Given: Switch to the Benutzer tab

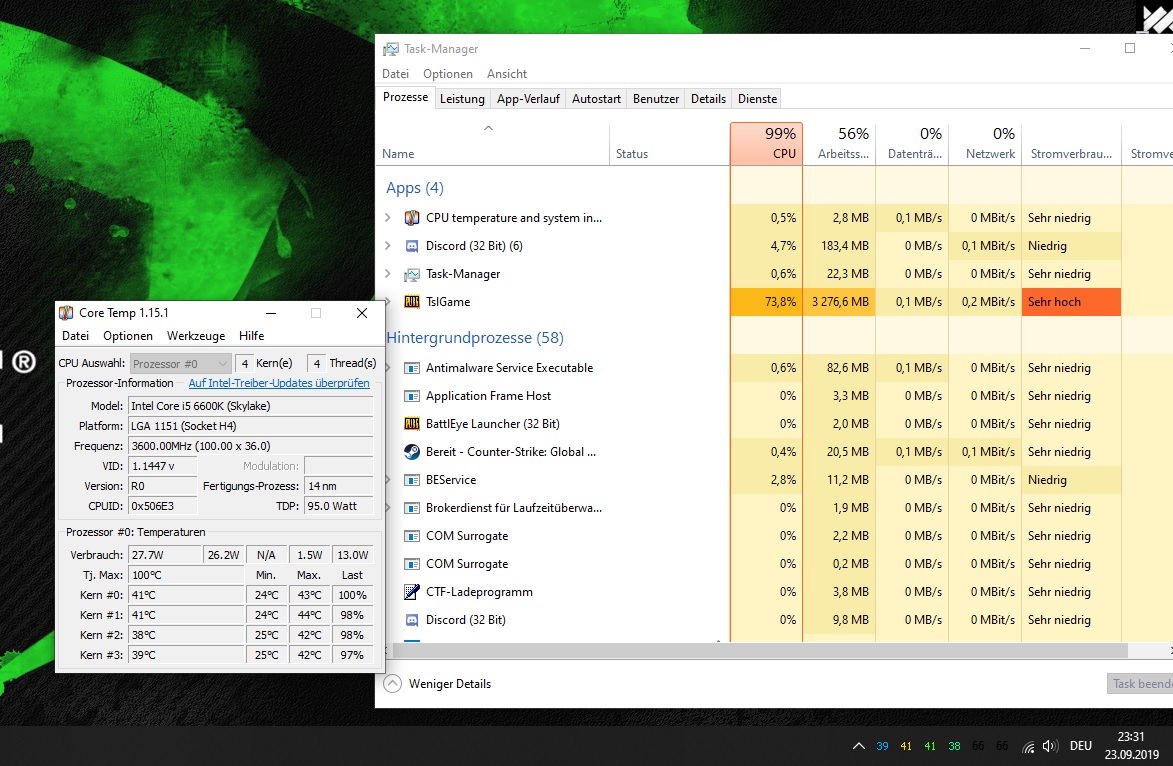Looking at the screenshot, I should tap(656, 99).
